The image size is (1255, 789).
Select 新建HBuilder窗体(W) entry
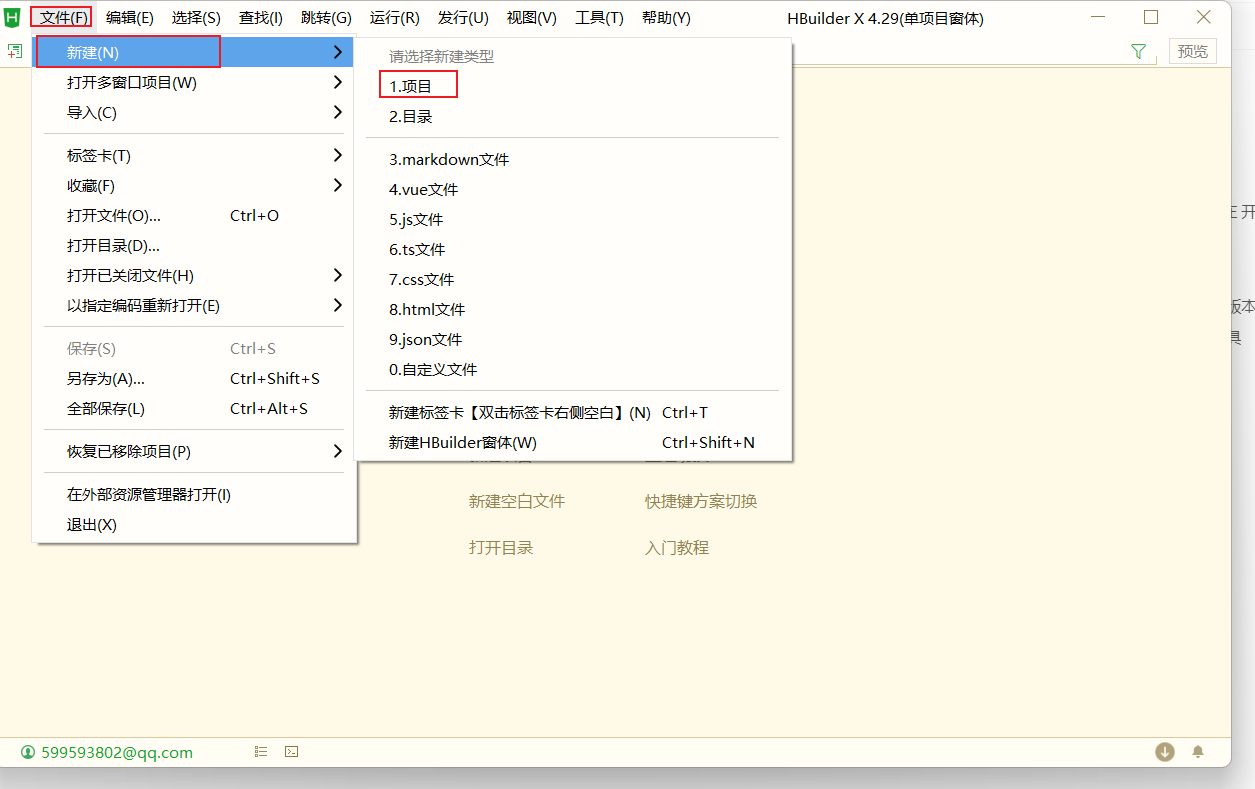click(x=573, y=442)
